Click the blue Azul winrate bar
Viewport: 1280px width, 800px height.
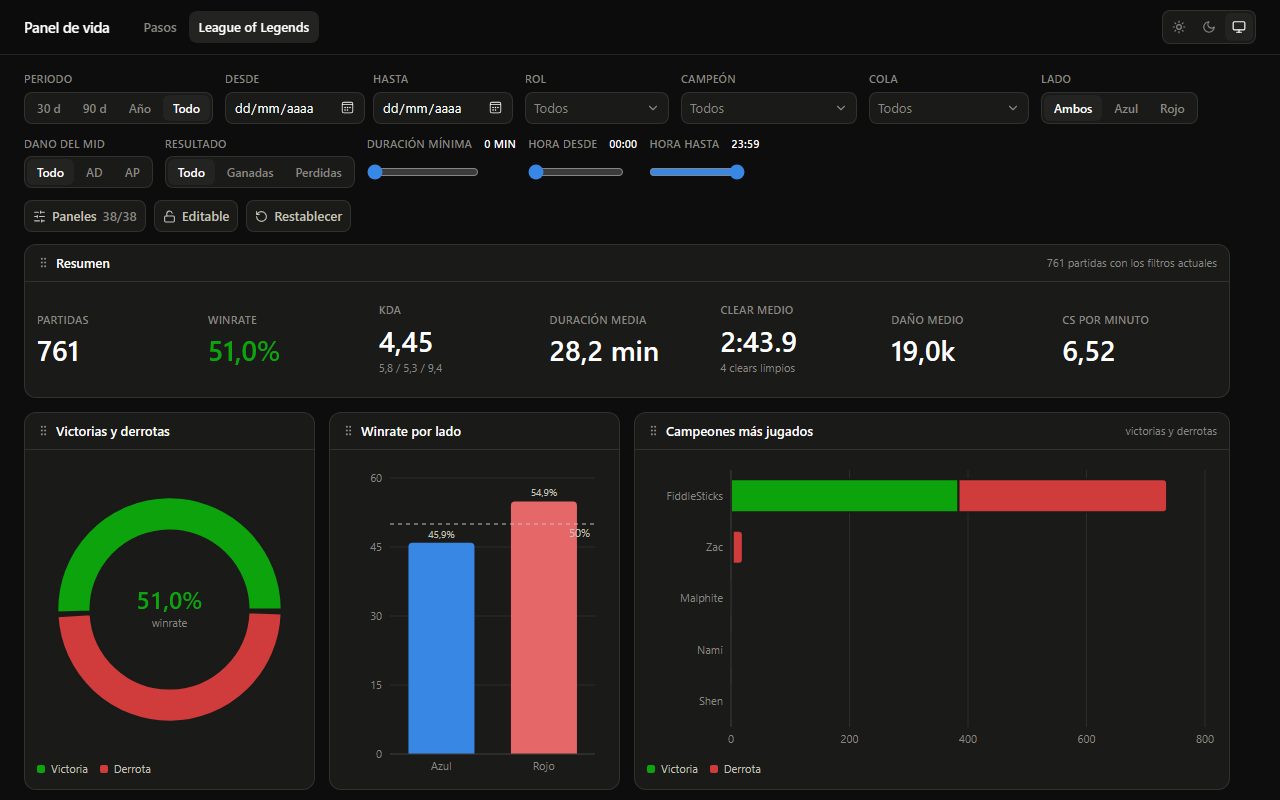(441, 648)
